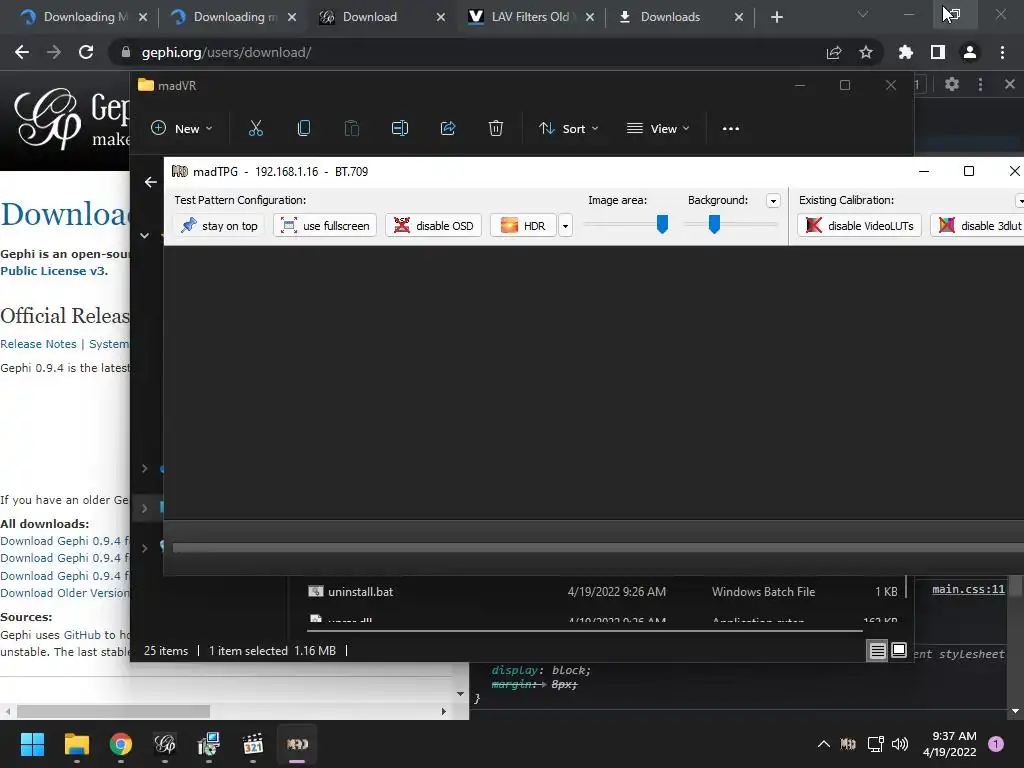Click Download Older Versions link
The width and height of the screenshot is (1024, 768).
point(65,593)
